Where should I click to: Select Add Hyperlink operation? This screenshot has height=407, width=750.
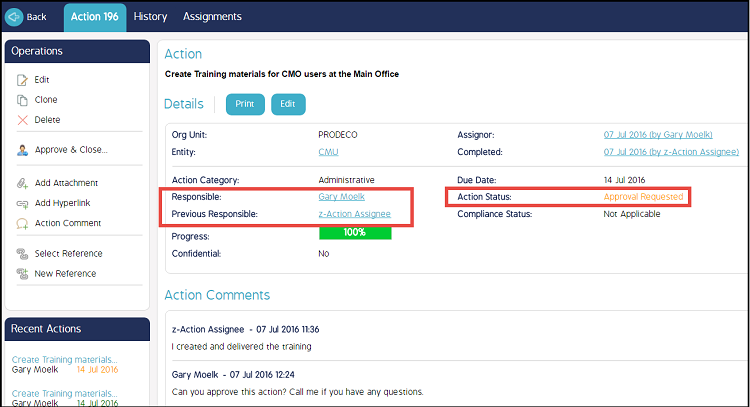(63, 203)
